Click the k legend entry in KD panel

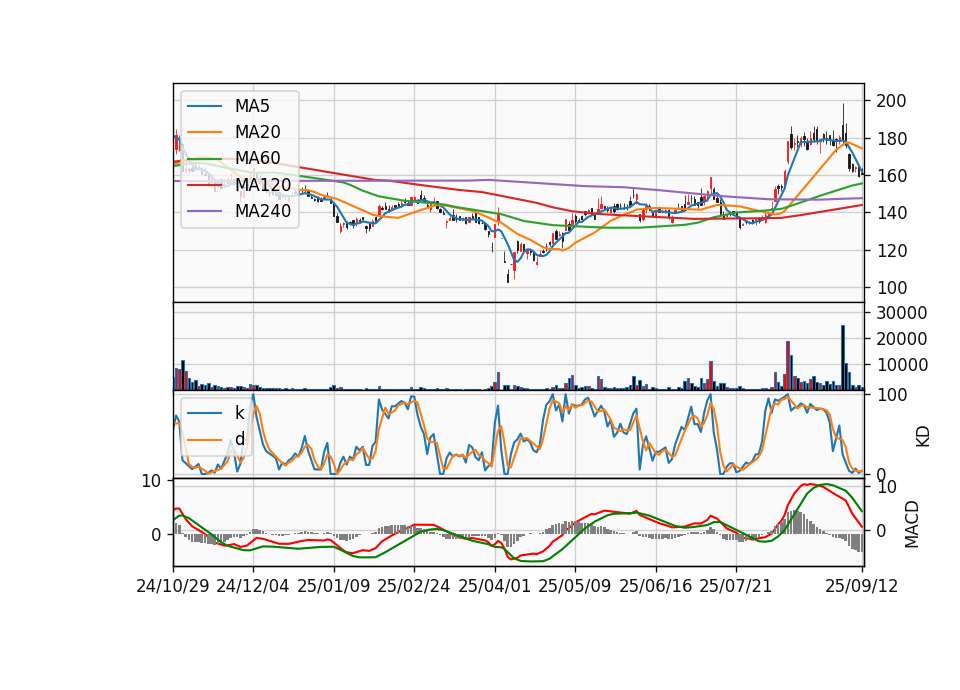239,413
